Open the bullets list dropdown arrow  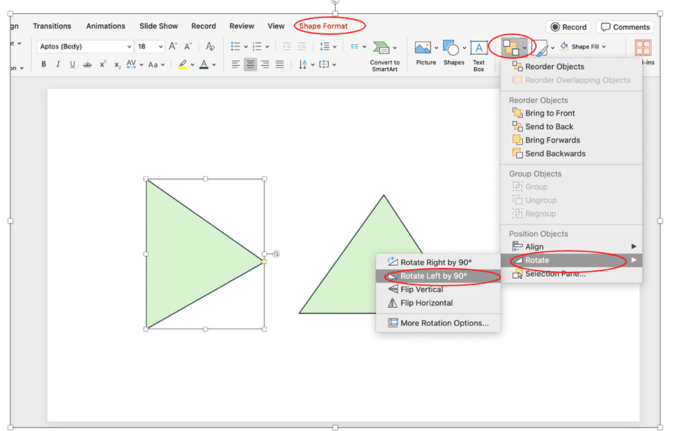(x=246, y=47)
